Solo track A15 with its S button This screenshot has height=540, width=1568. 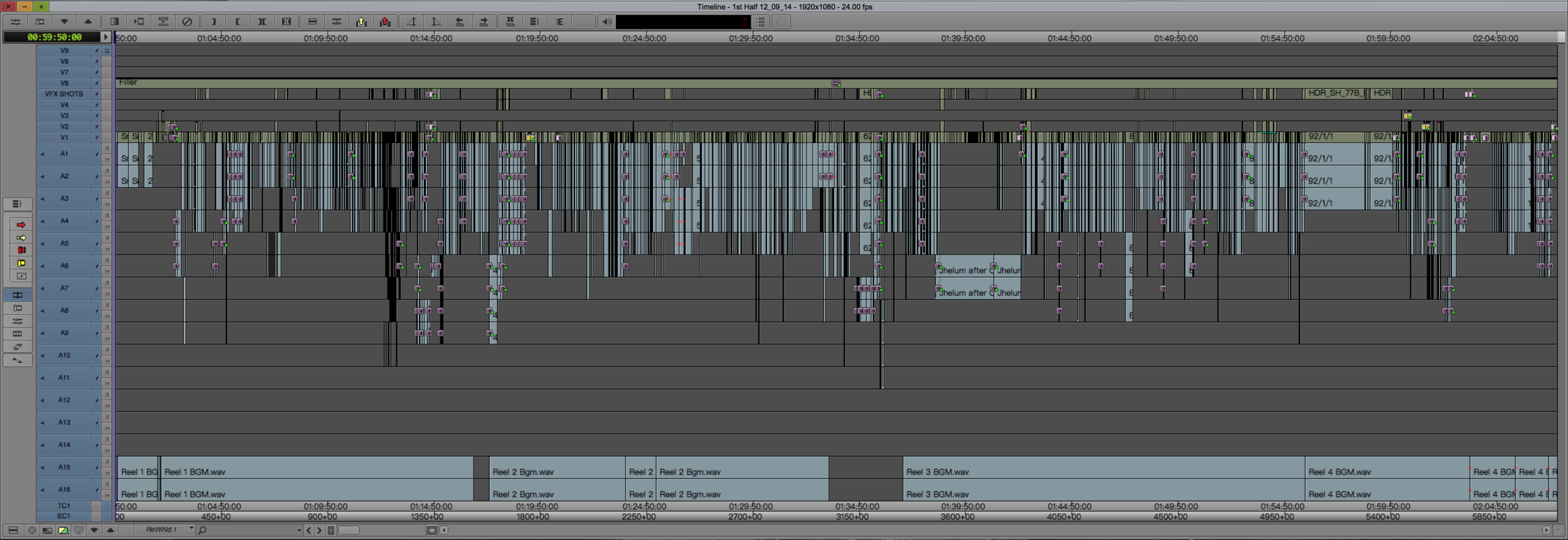[107, 462]
